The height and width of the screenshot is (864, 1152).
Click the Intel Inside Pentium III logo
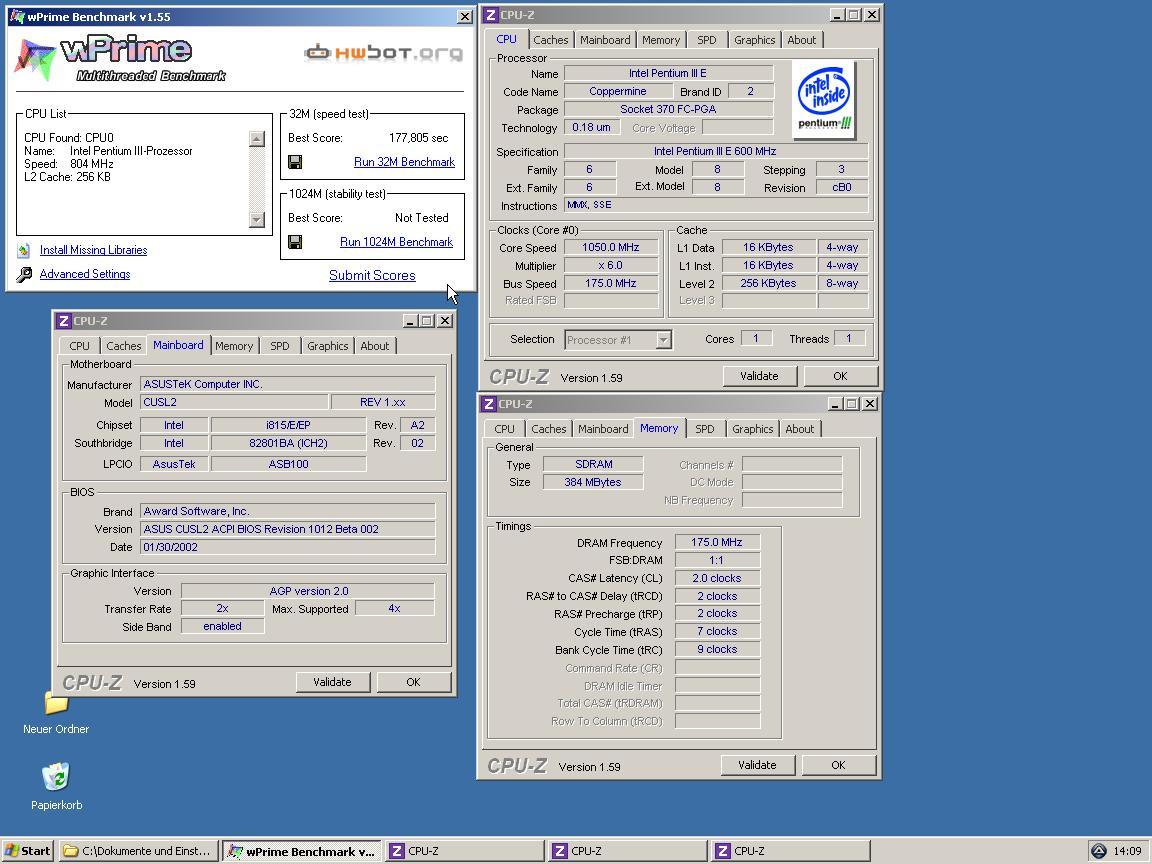pos(824,100)
